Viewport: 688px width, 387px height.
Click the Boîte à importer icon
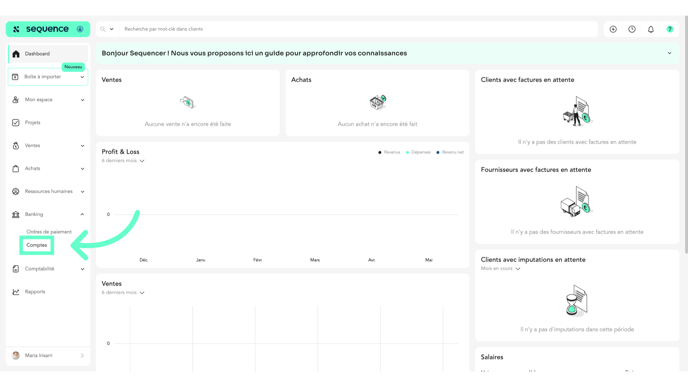[x=15, y=77]
